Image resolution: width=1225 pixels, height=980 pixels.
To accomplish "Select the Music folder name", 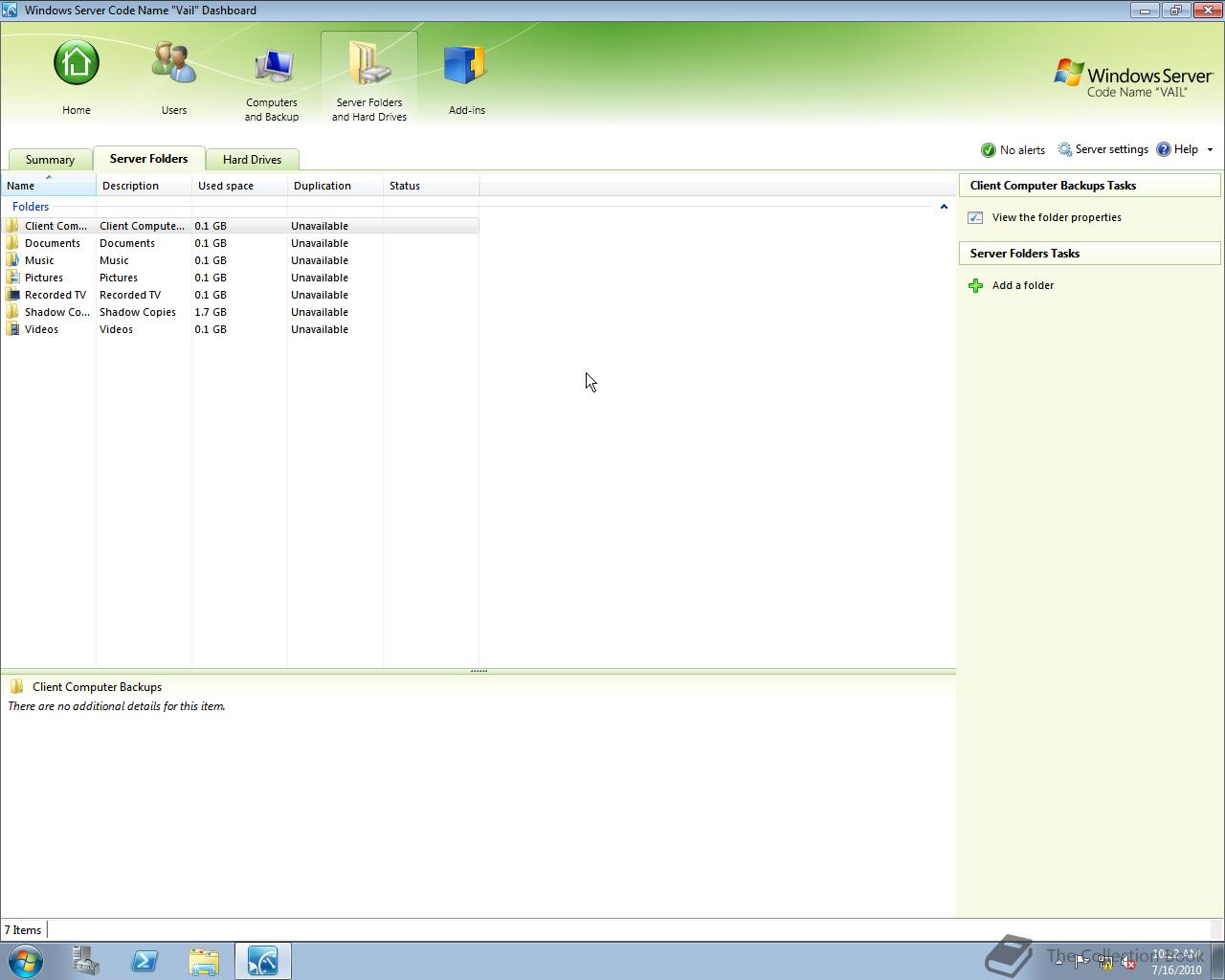I will pyautogui.click(x=39, y=260).
